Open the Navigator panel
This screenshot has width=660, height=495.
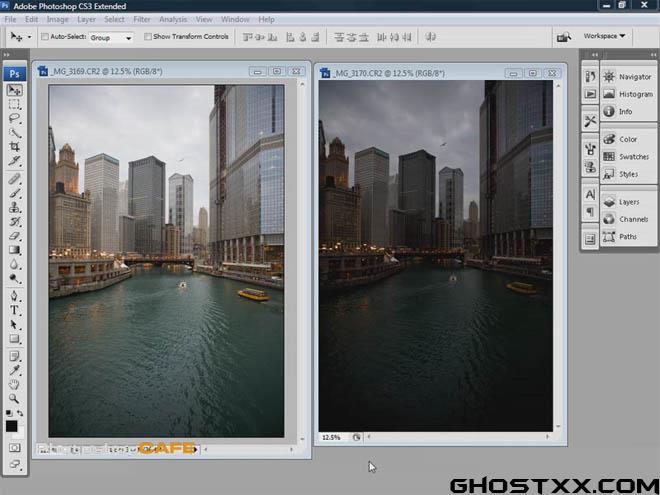628,77
